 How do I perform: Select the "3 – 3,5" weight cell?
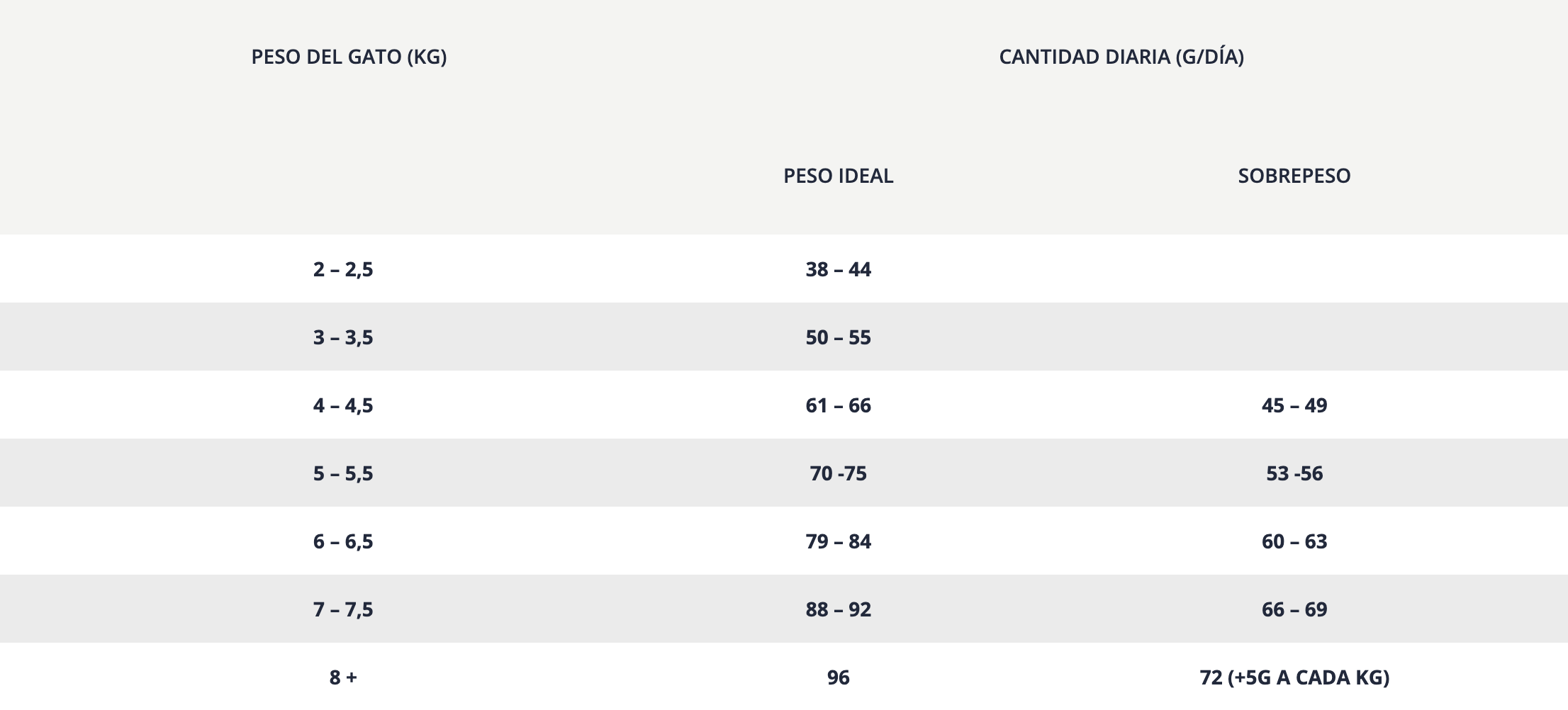[343, 337]
